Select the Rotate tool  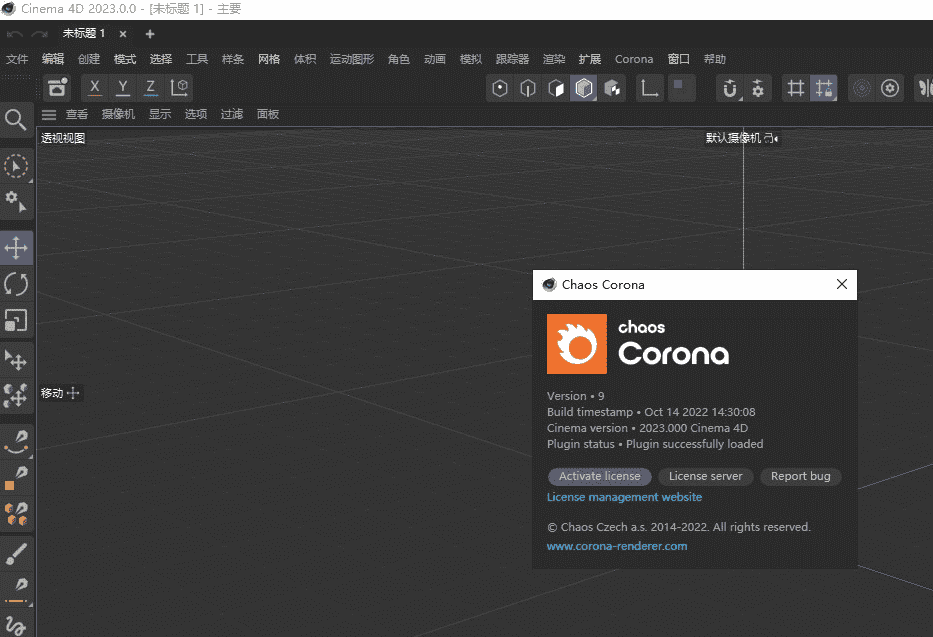click(17, 284)
